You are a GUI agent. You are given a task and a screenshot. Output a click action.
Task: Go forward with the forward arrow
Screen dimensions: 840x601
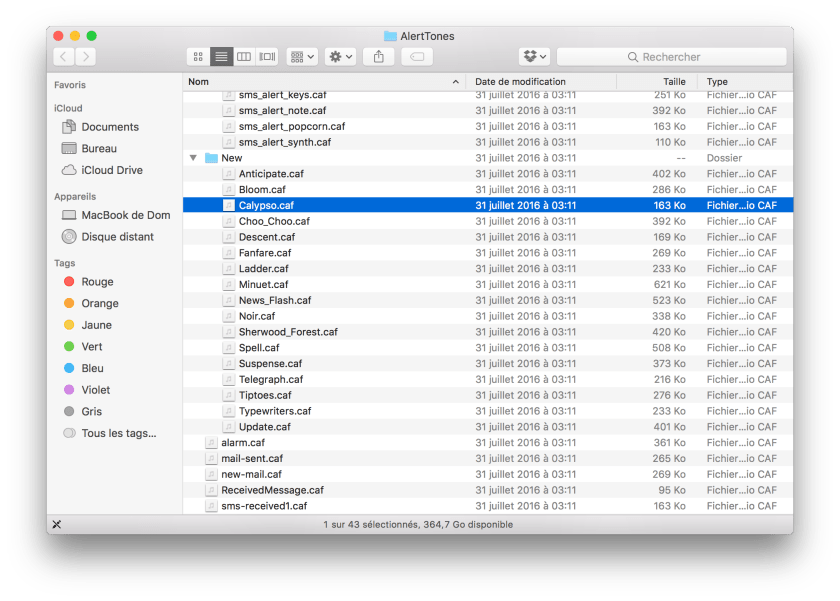click(86, 57)
